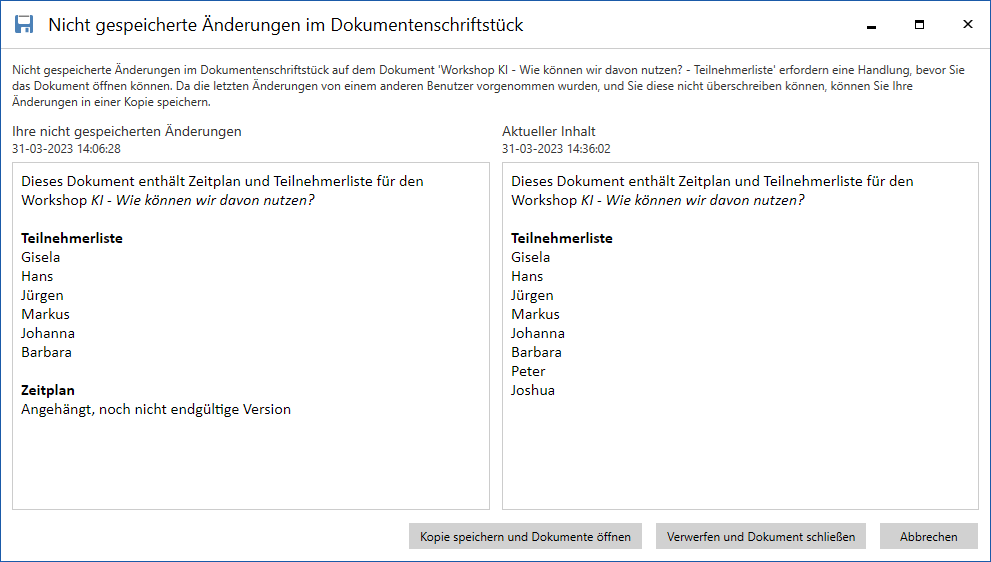Click 'Teilnehmerliste' heading in current content pane

(x=562, y=238)
